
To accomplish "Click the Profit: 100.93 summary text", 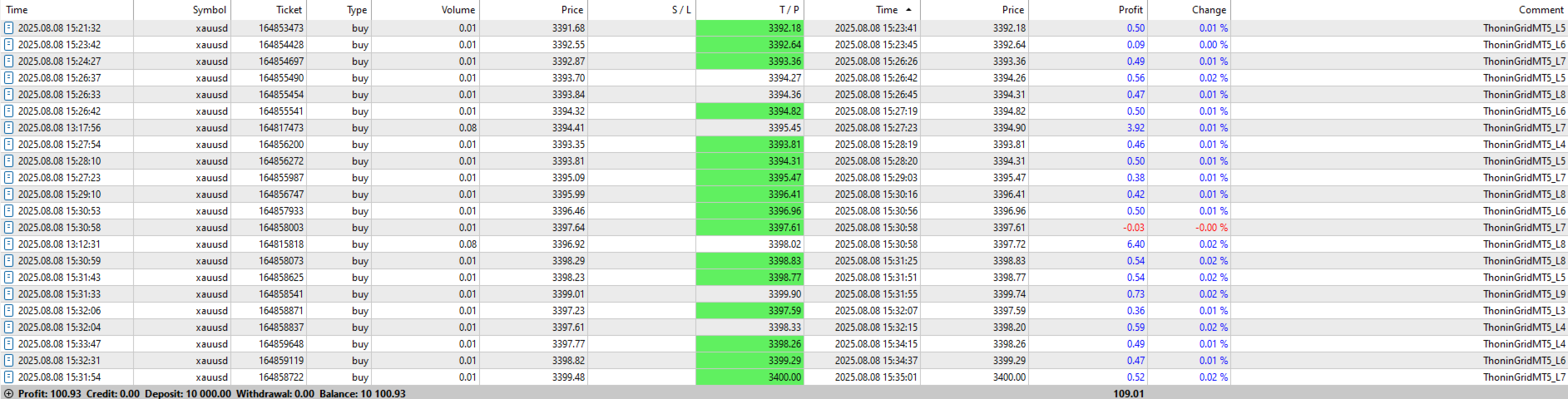I will (x=50, y=393).
